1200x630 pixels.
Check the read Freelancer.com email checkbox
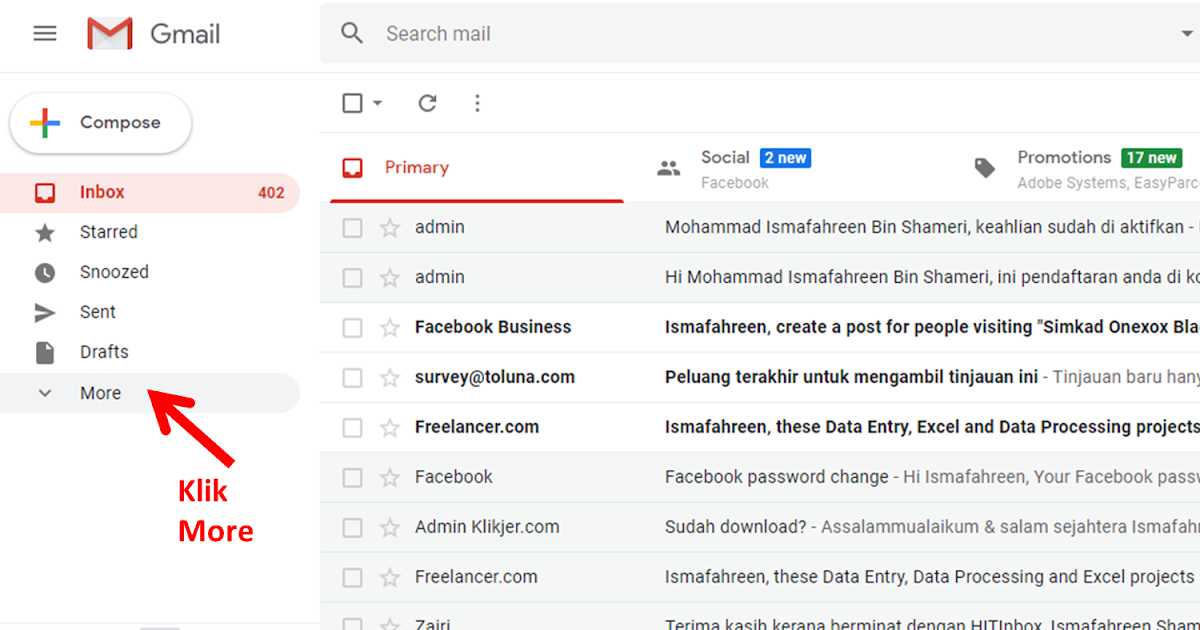point(352,578)
